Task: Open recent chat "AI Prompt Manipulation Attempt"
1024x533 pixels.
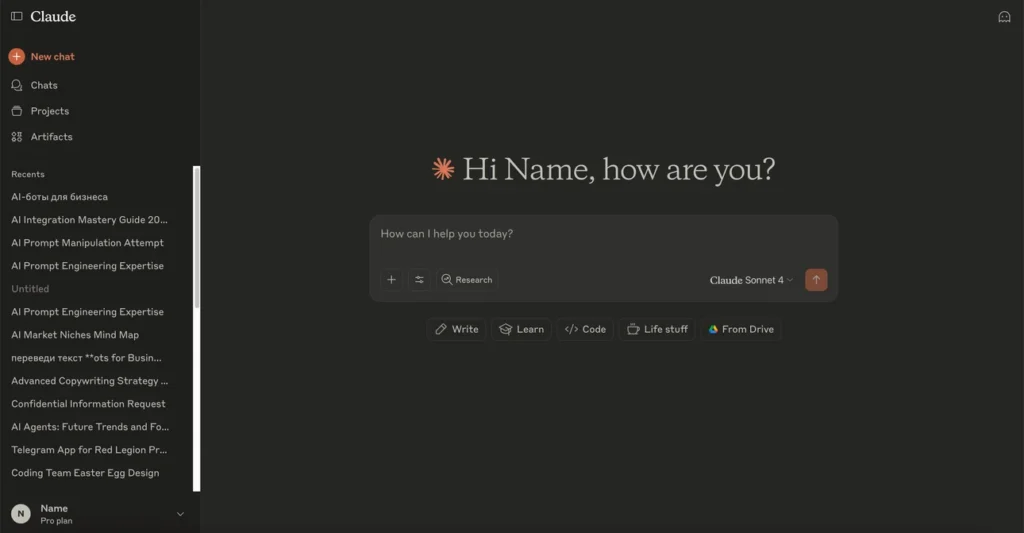Action: point(88,242)
